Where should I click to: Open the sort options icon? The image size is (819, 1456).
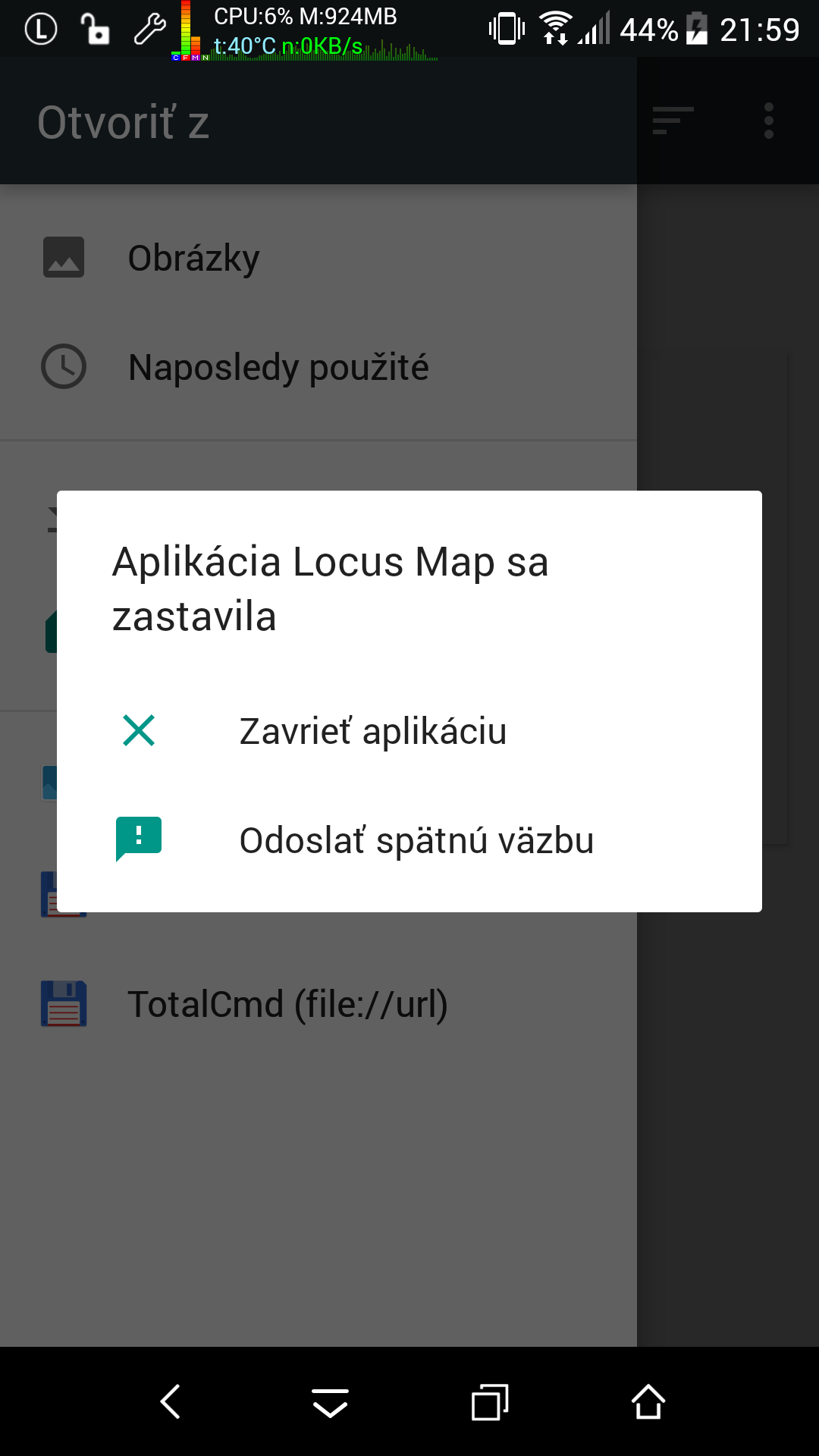coord(673,121)
